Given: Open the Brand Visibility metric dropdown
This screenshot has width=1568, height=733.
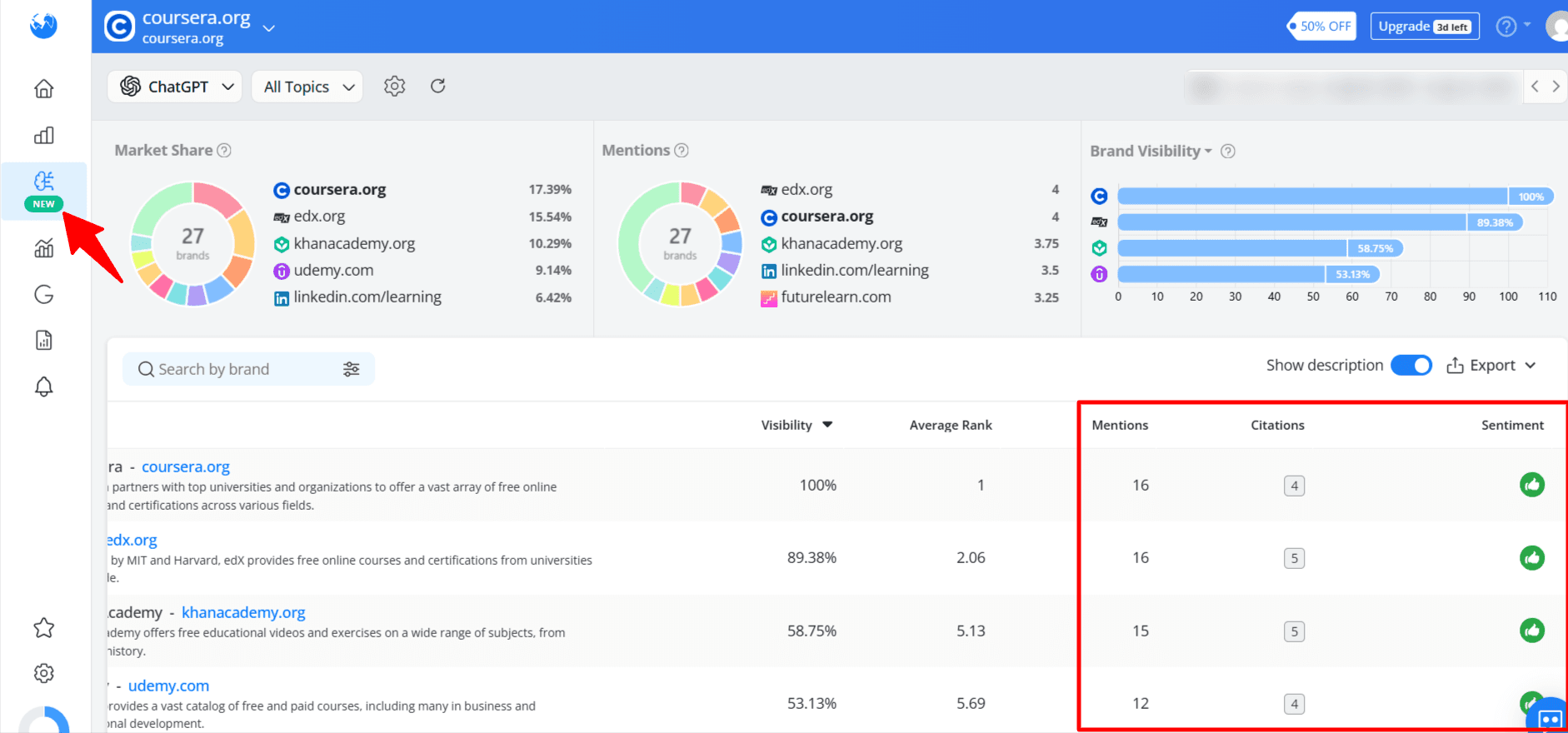Looking at the screenshot, I should (x=1151, y=152).
